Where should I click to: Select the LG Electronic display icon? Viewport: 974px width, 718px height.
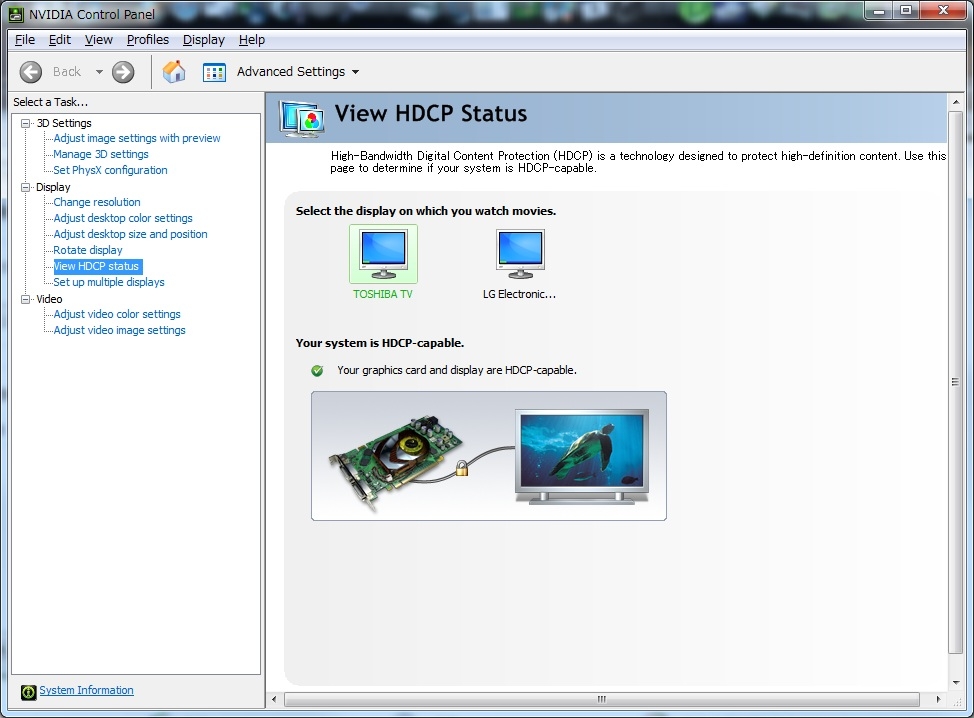click(520, 254)
